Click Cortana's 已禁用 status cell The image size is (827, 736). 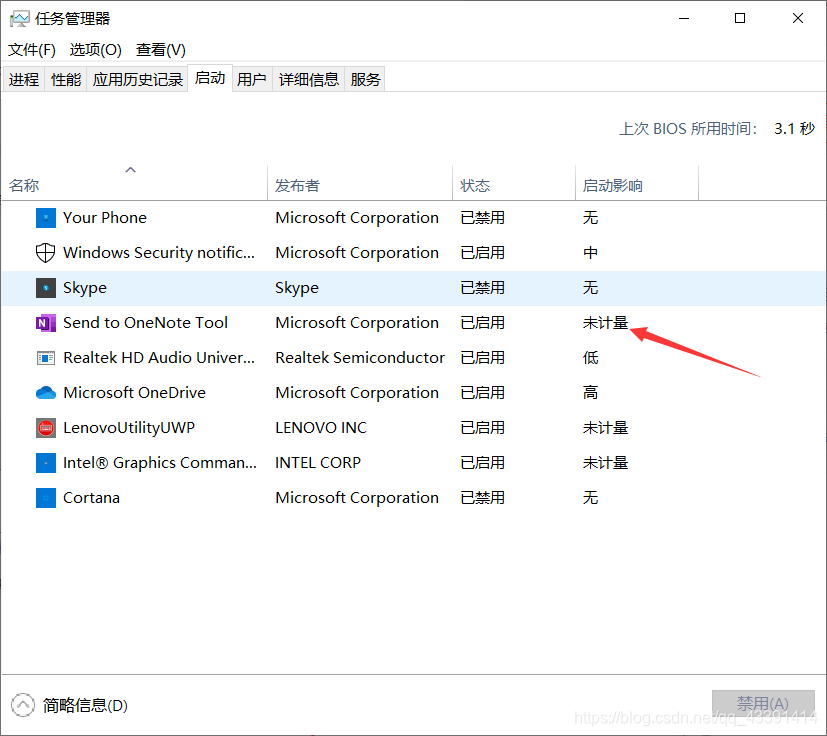coord(482,498)
